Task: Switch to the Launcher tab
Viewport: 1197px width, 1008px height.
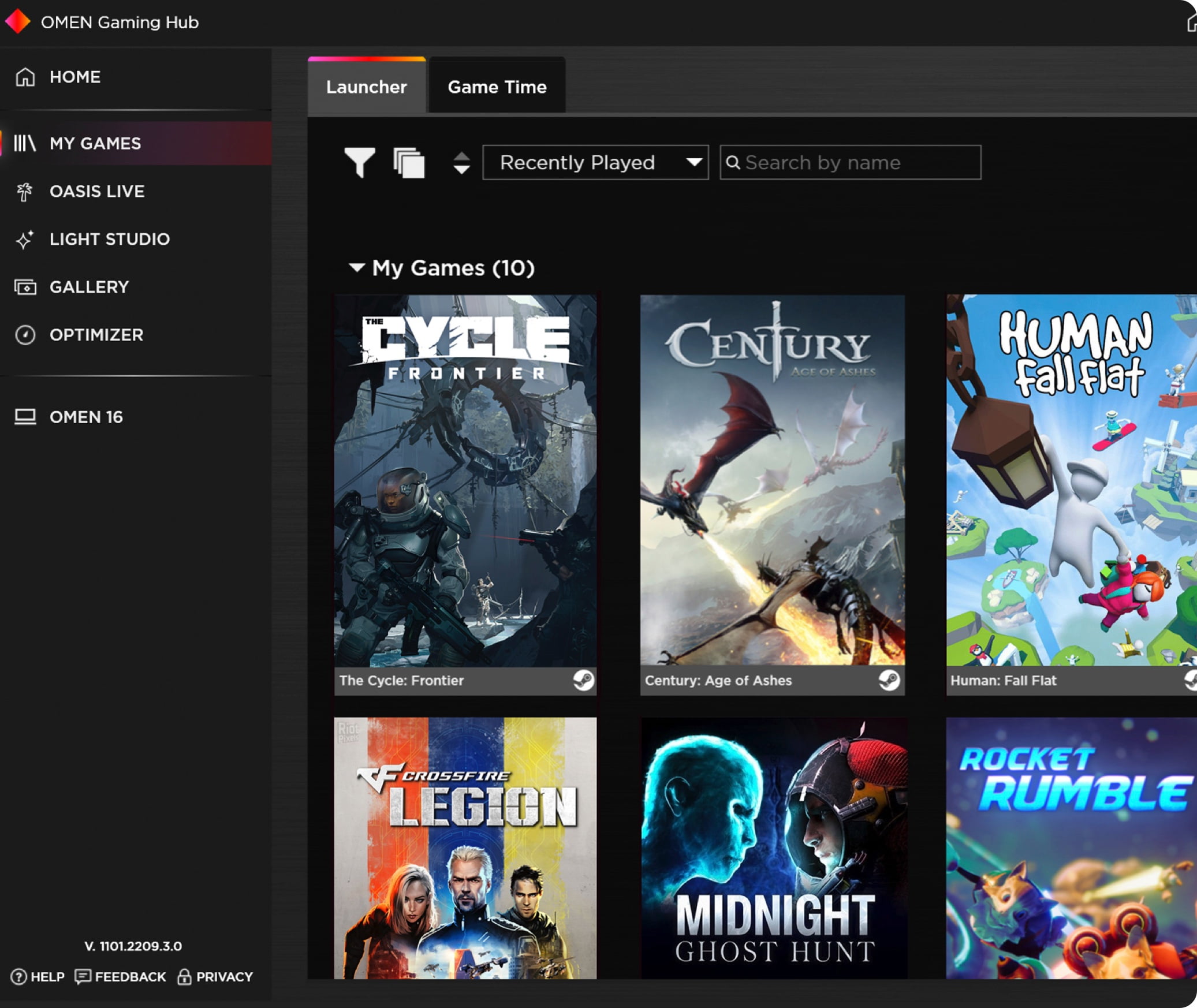Action: [x=367, y=87]
